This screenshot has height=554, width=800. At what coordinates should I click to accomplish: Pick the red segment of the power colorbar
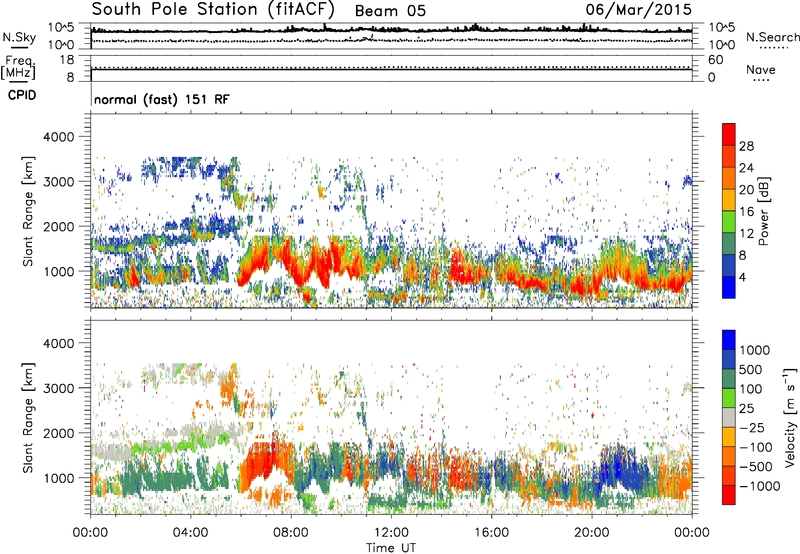[729, 134]
